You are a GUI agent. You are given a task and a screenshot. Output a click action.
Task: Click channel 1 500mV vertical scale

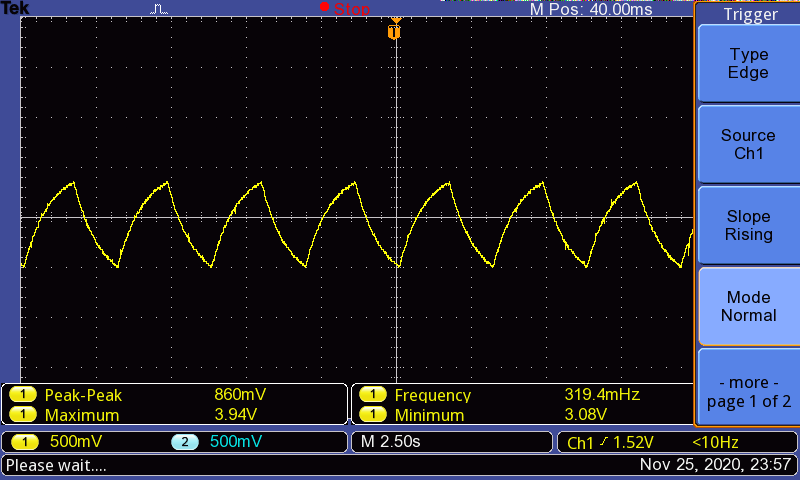[76, 442]
